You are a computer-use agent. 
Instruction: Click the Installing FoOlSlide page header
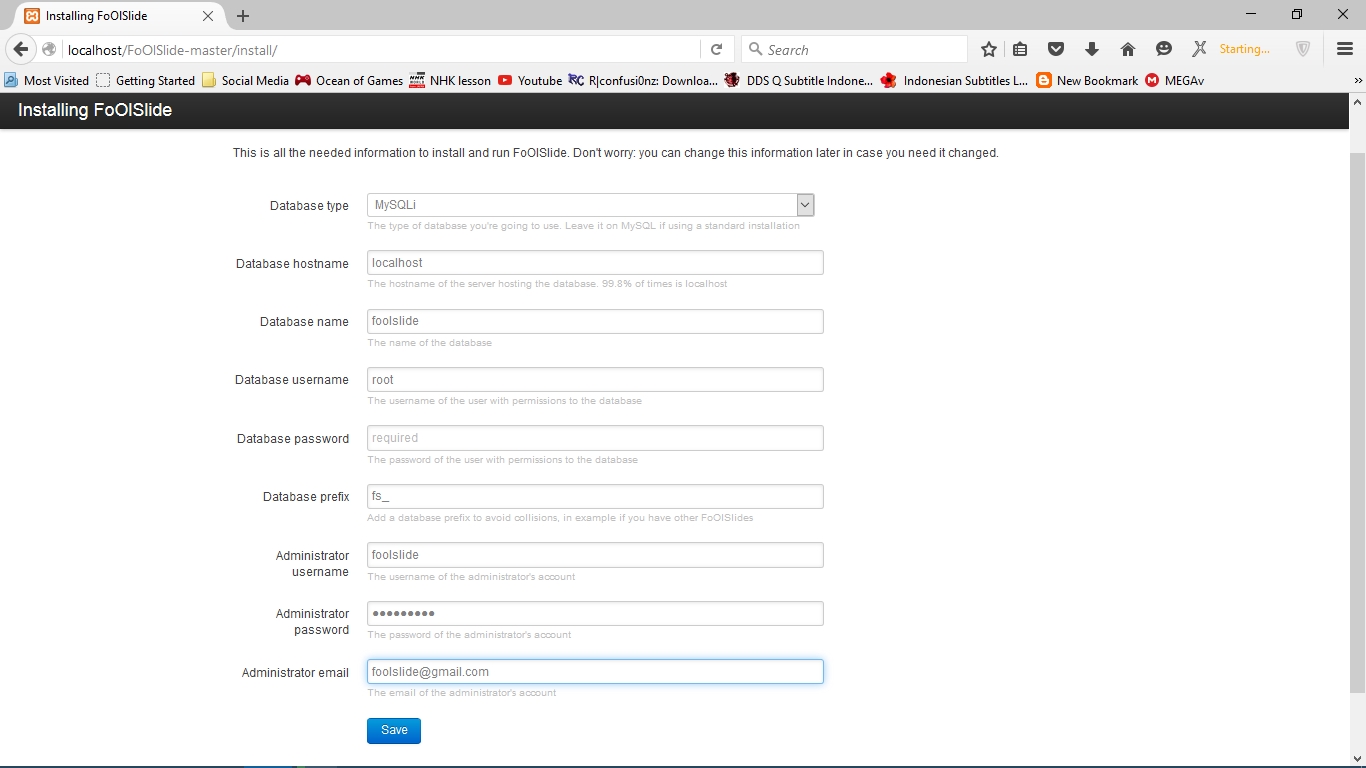(x=95, y=110)
